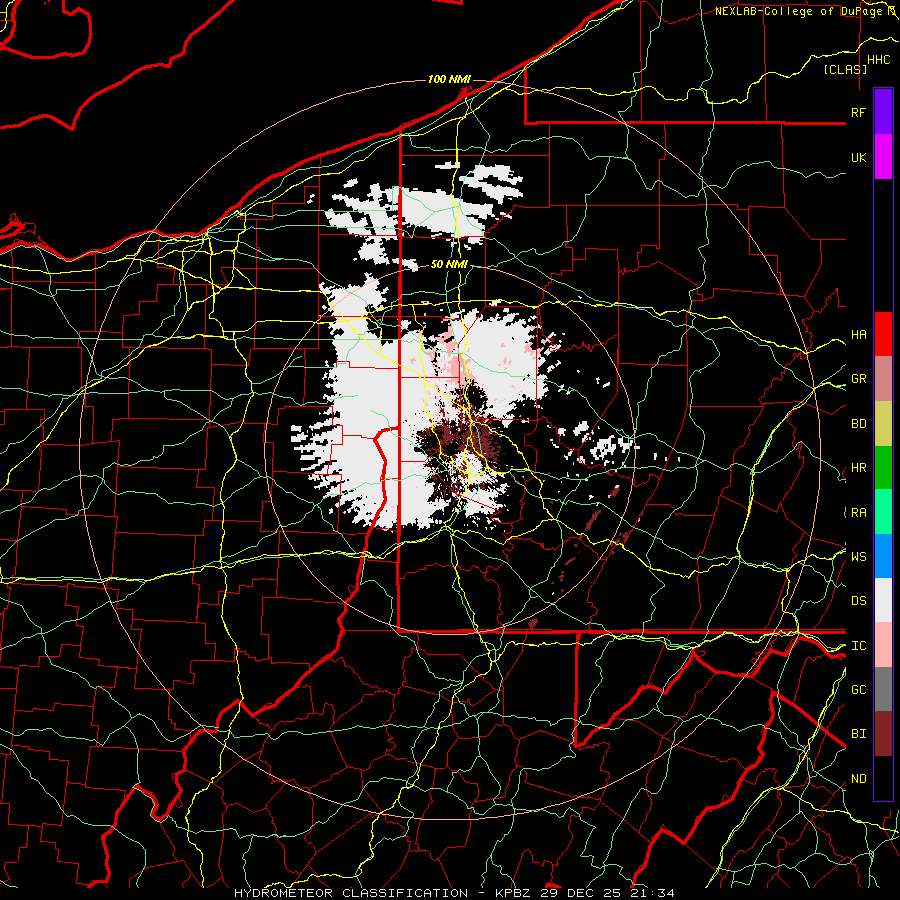The image size is (900, 900).
Task: Click the ND legend label
Action: tap(859, 779)
